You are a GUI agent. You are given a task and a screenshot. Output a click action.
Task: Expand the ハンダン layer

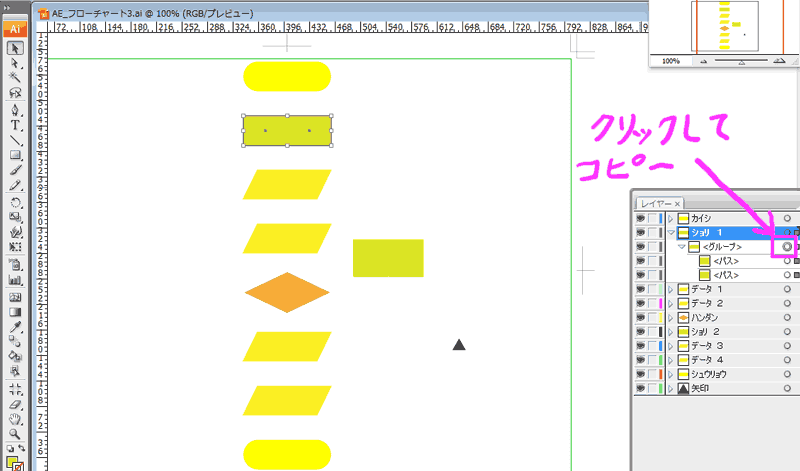671,317
